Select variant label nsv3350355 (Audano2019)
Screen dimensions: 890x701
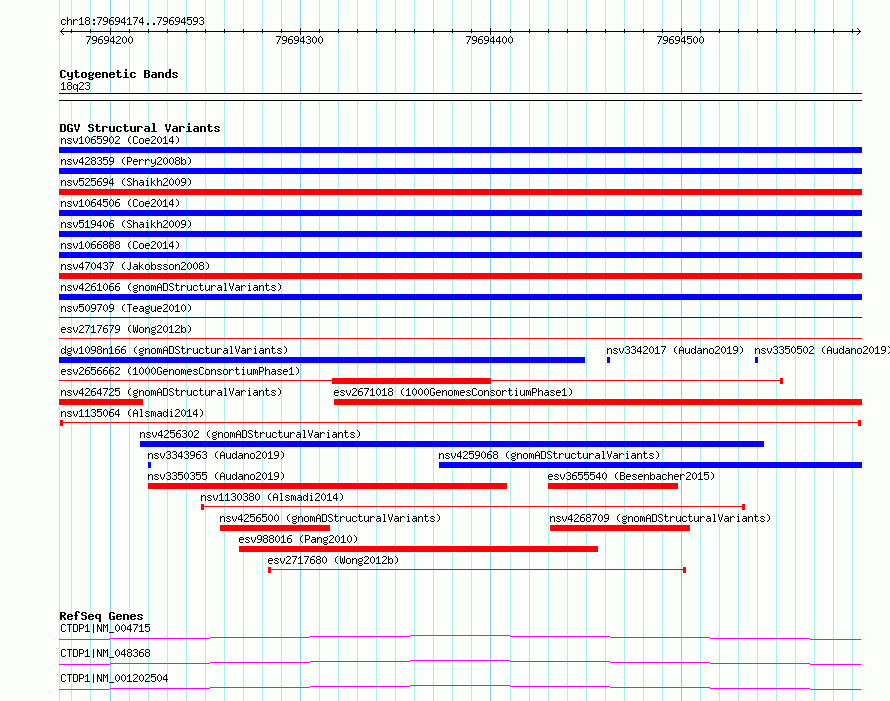click(x=216, y=476)
